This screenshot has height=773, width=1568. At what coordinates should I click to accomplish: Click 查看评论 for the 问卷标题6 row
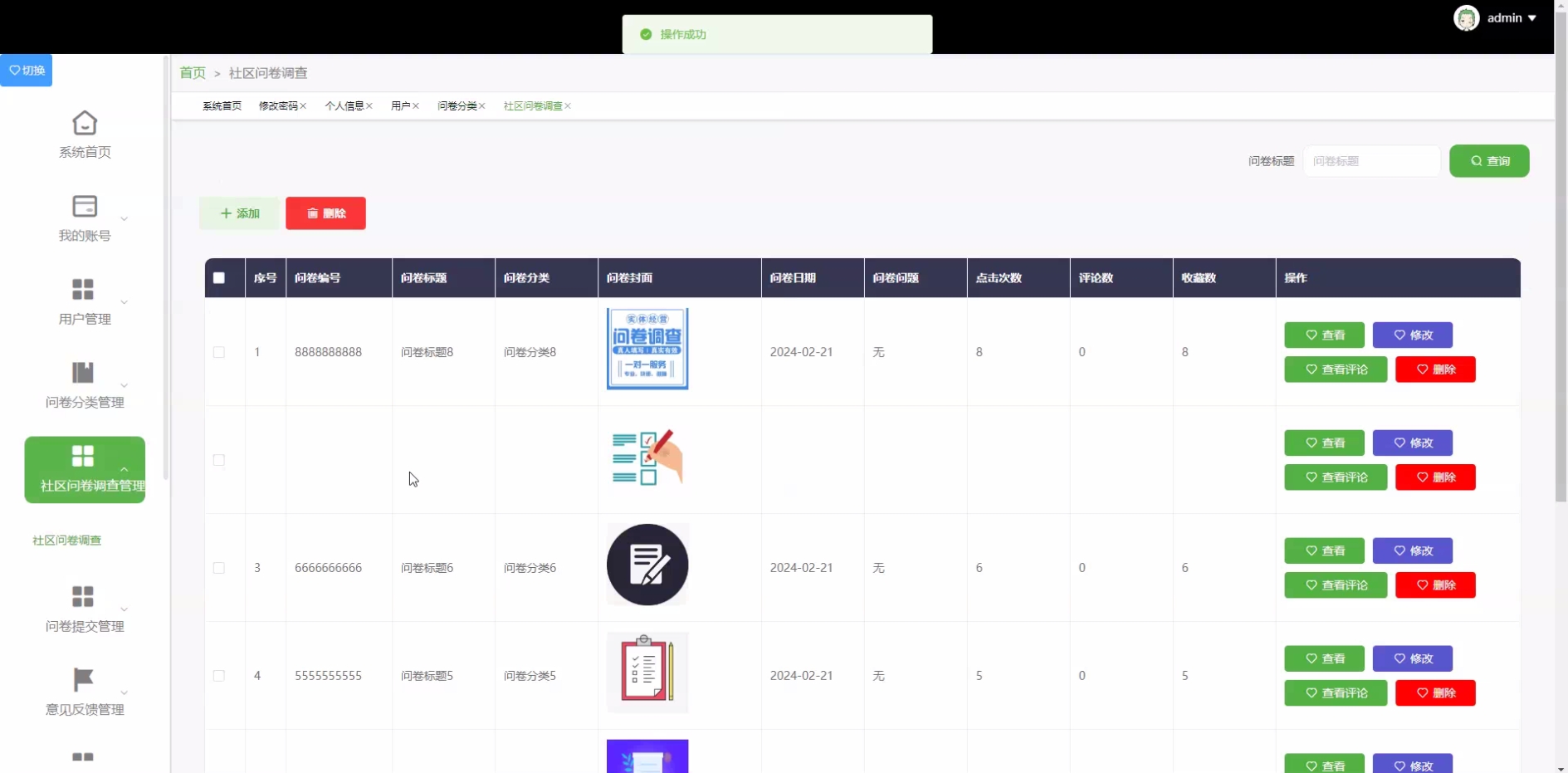pyautogui.click(x=1336, y=585)
